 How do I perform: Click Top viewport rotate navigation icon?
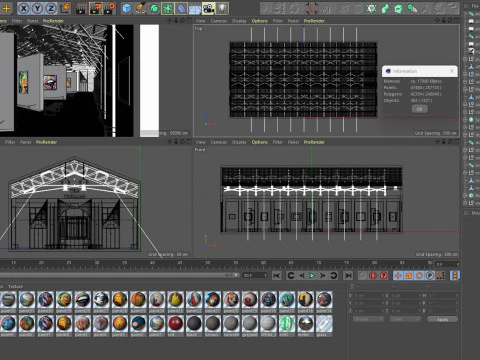click(450, 21)
